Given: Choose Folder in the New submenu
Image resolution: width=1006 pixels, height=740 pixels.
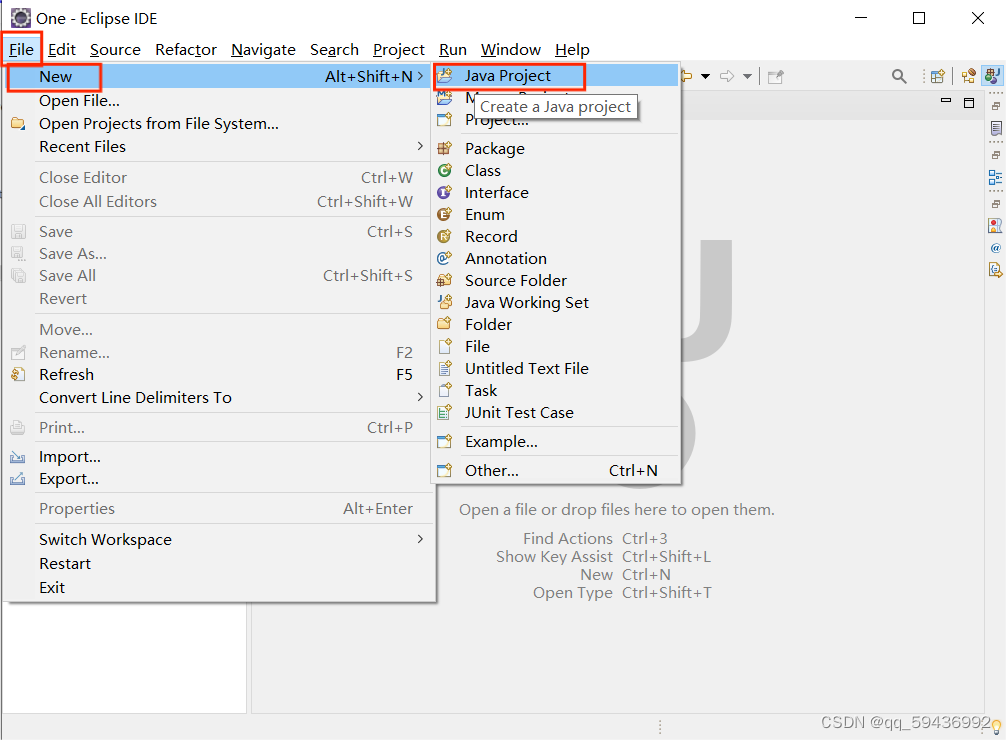Looking at the screenshot, I should [556, 324].
